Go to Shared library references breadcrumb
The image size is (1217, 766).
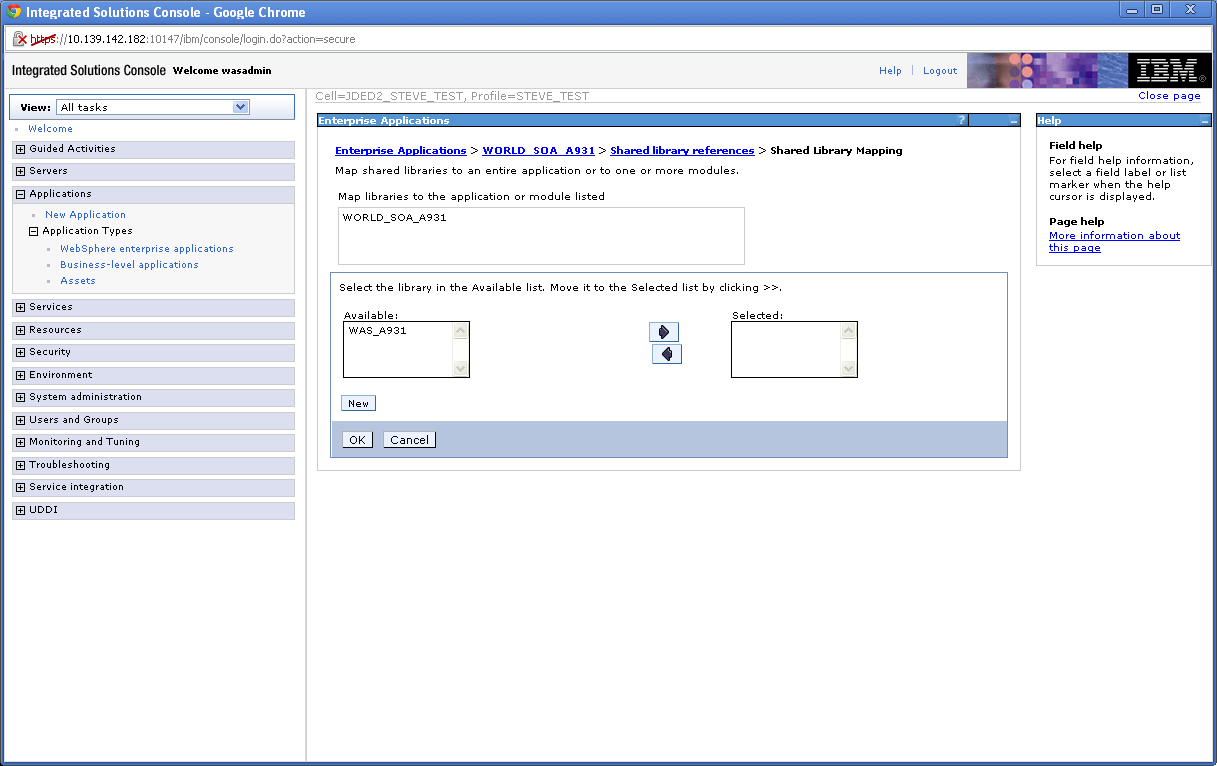click(x=682, y=151)
